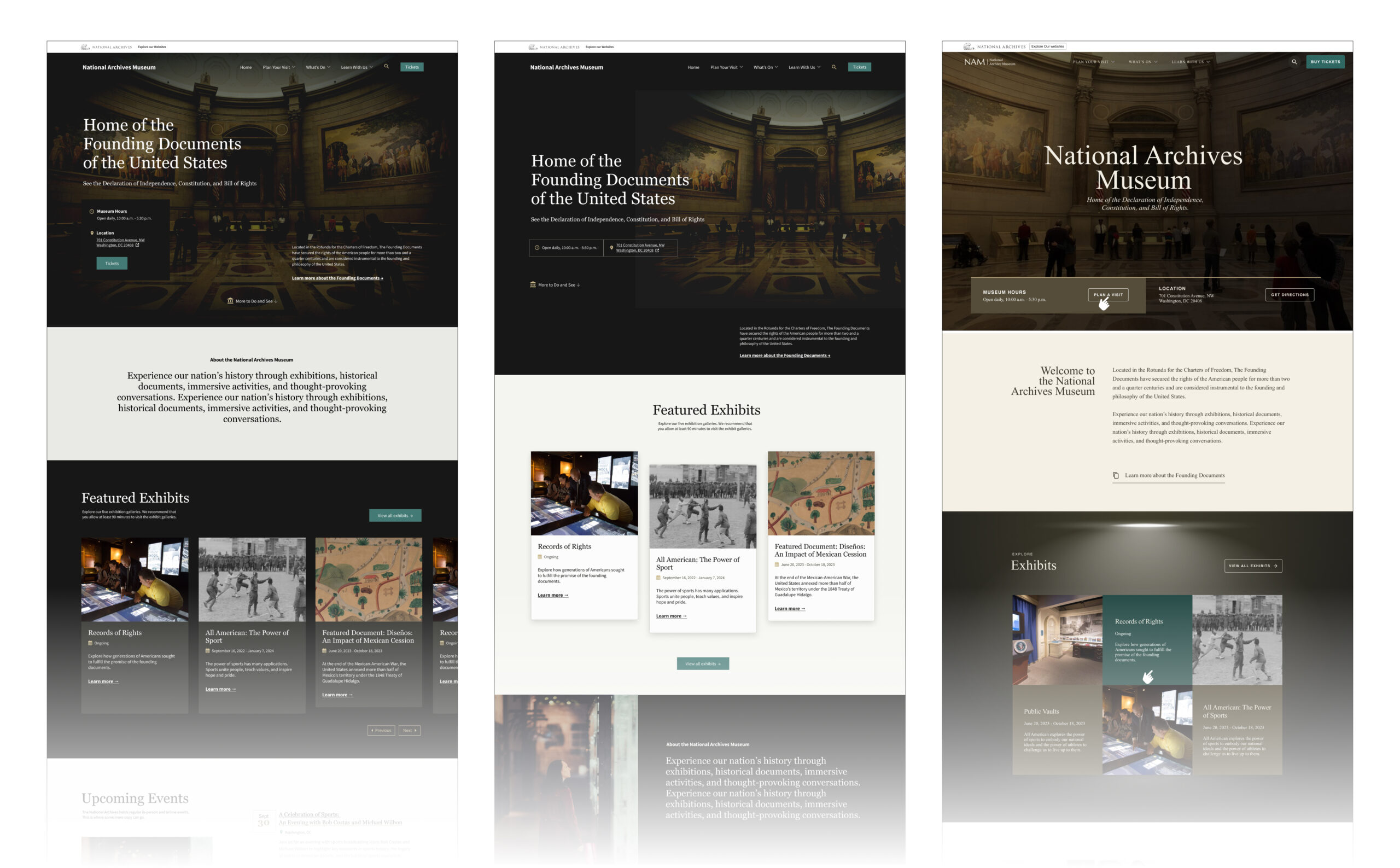Click the map pin icon beside Location
This screenshot has height=868, width=1400.
click(92, 233)
